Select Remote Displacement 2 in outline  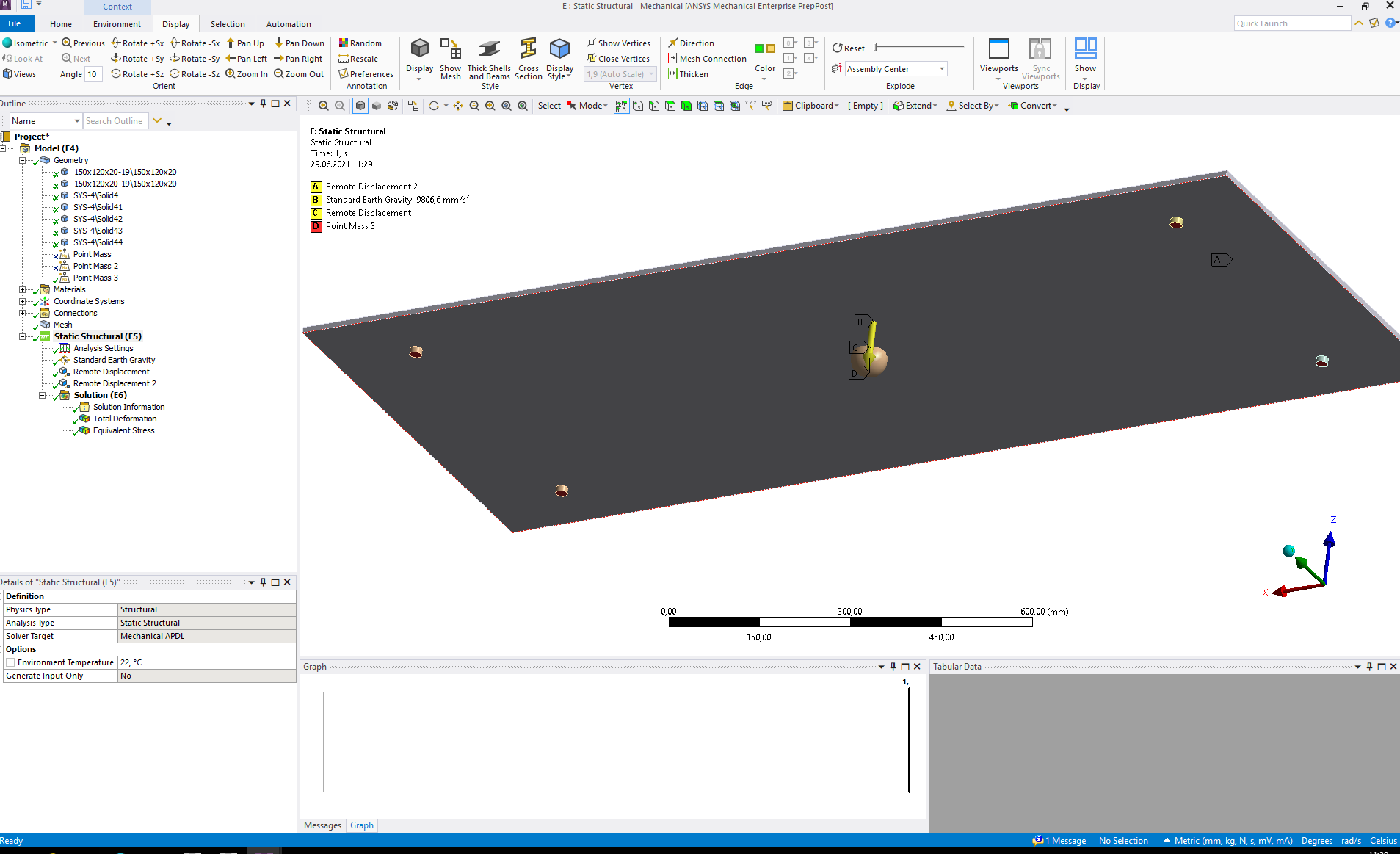click(115, 383)
